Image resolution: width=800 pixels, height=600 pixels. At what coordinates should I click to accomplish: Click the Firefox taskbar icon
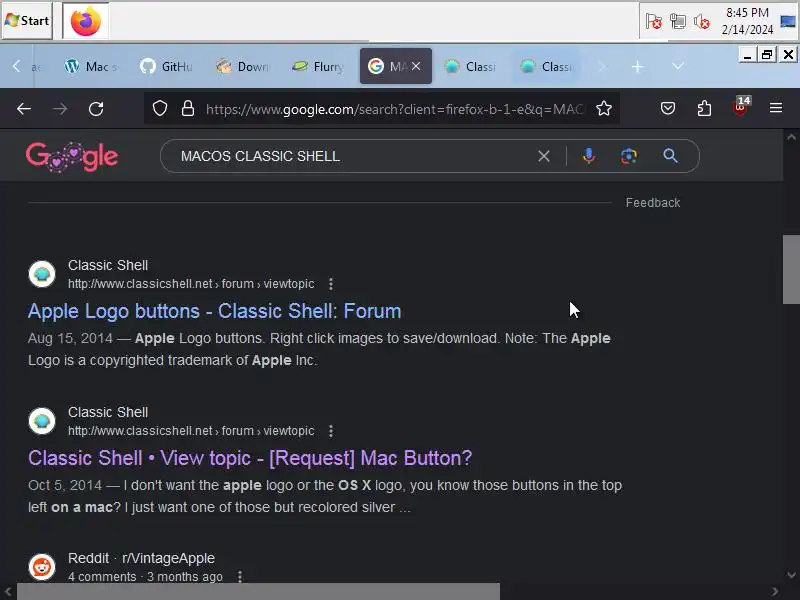86,21
